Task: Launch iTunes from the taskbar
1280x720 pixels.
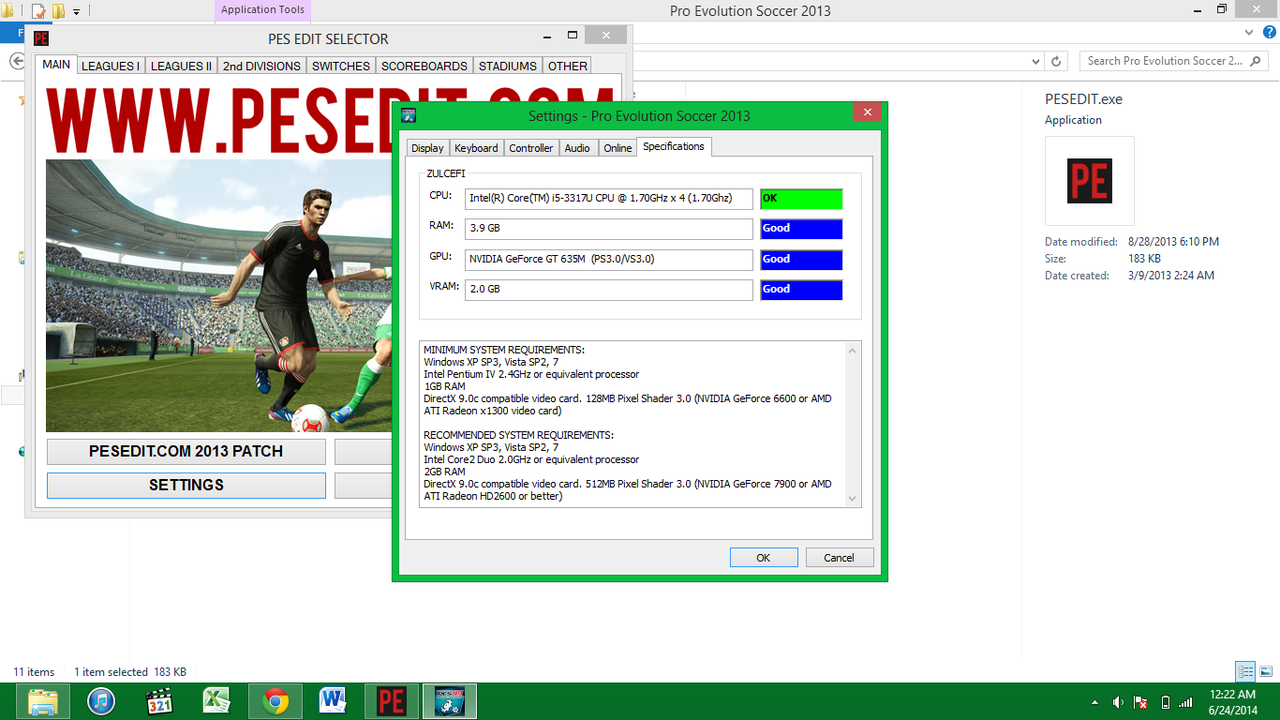Action: tap(101, 701)
